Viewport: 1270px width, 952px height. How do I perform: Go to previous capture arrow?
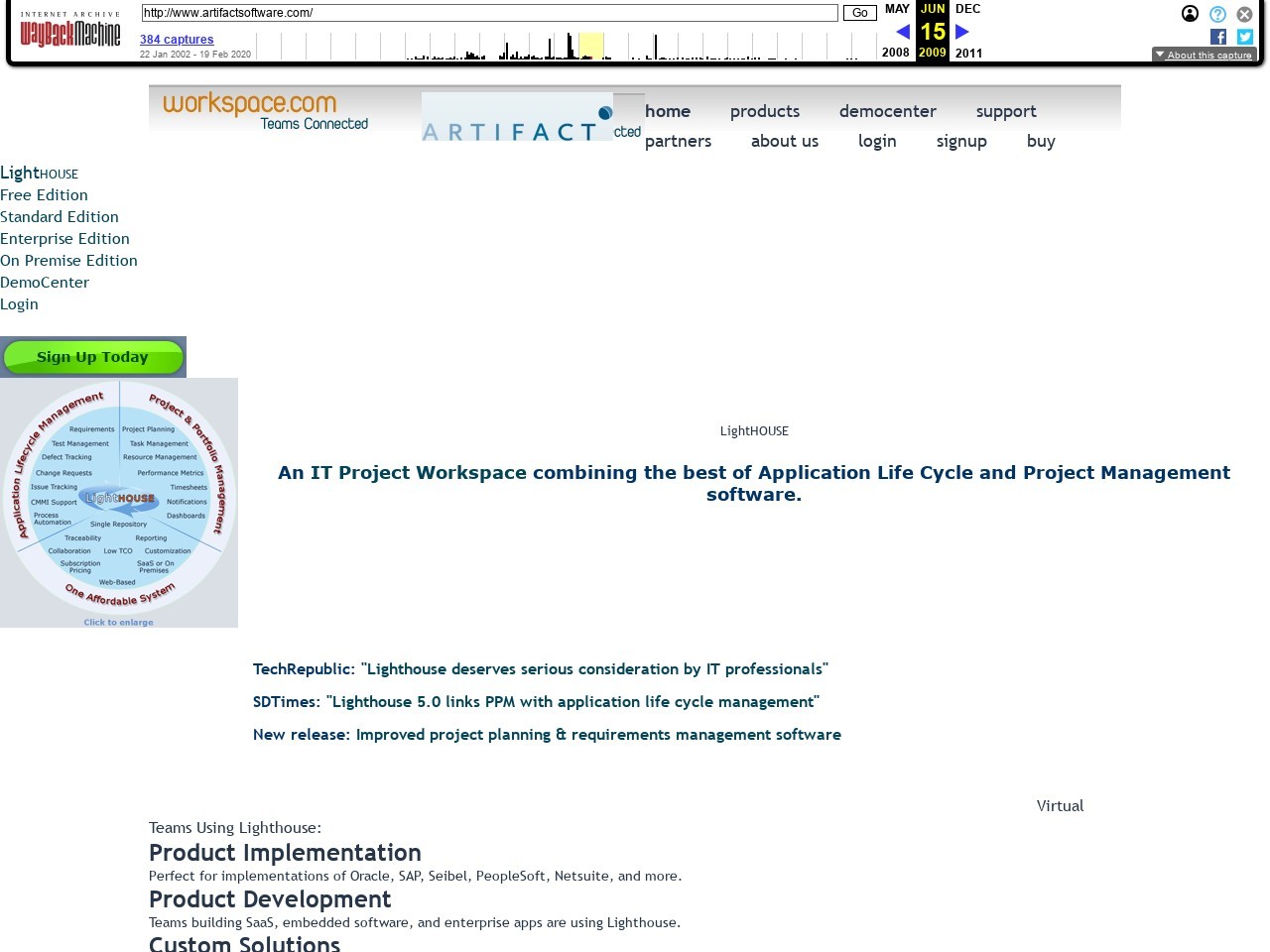(902, 32)
